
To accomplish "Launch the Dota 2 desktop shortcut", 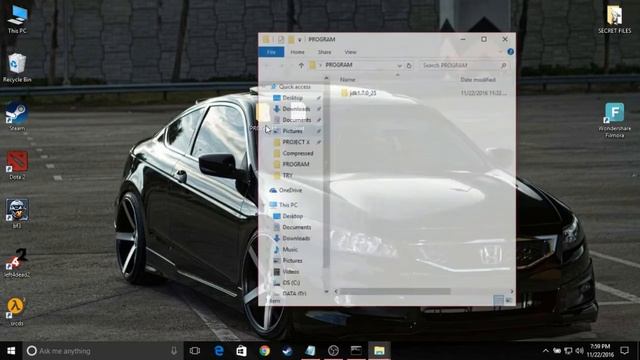I will pyautogui.click(x=17, y=165).
